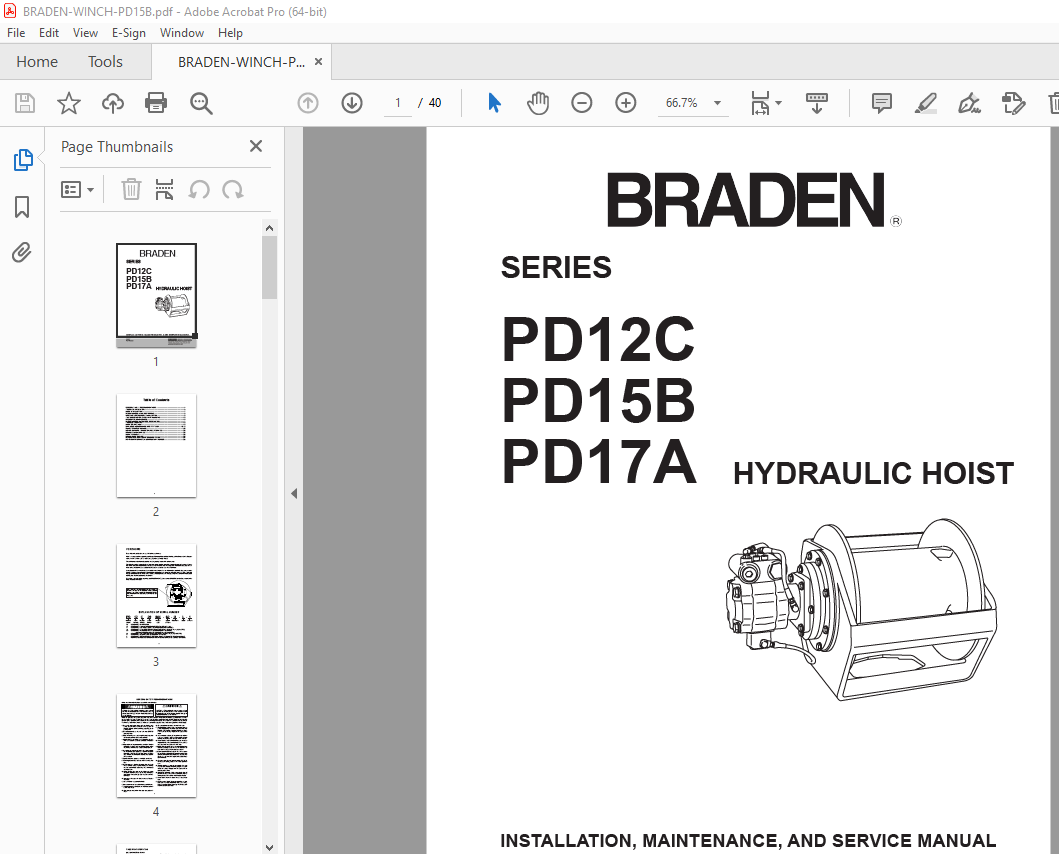Open the E-Sign menu
Image resolution: width=1059 pixels, height=854 pixels.
pyautogui.click(x=128, y=32)
